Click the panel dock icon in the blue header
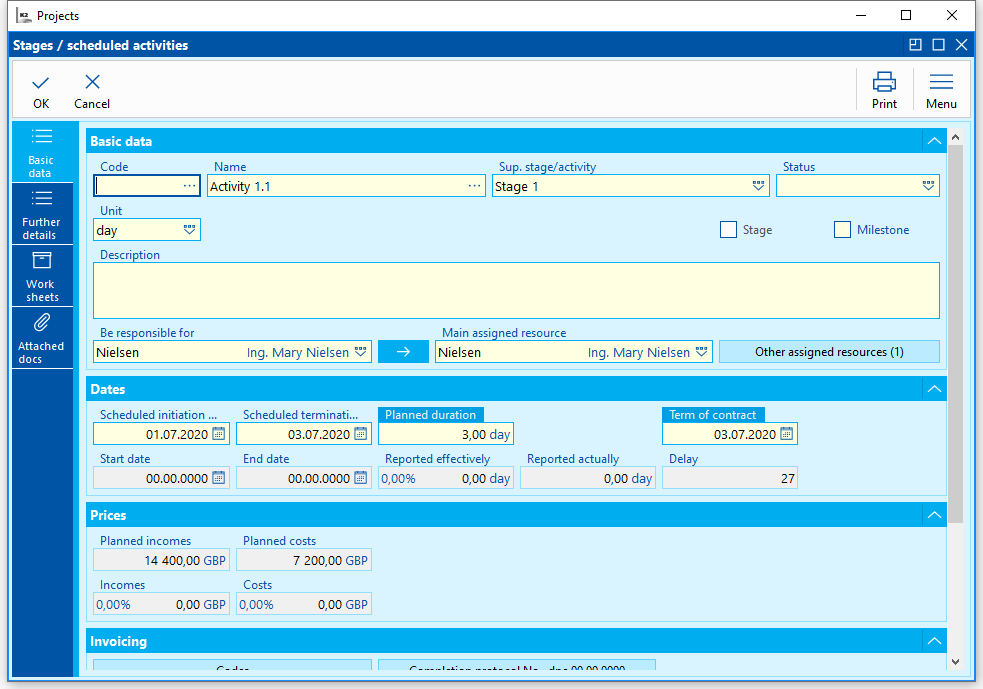The image size is (983, 689). pyautogui.click(x=915, y=45)
